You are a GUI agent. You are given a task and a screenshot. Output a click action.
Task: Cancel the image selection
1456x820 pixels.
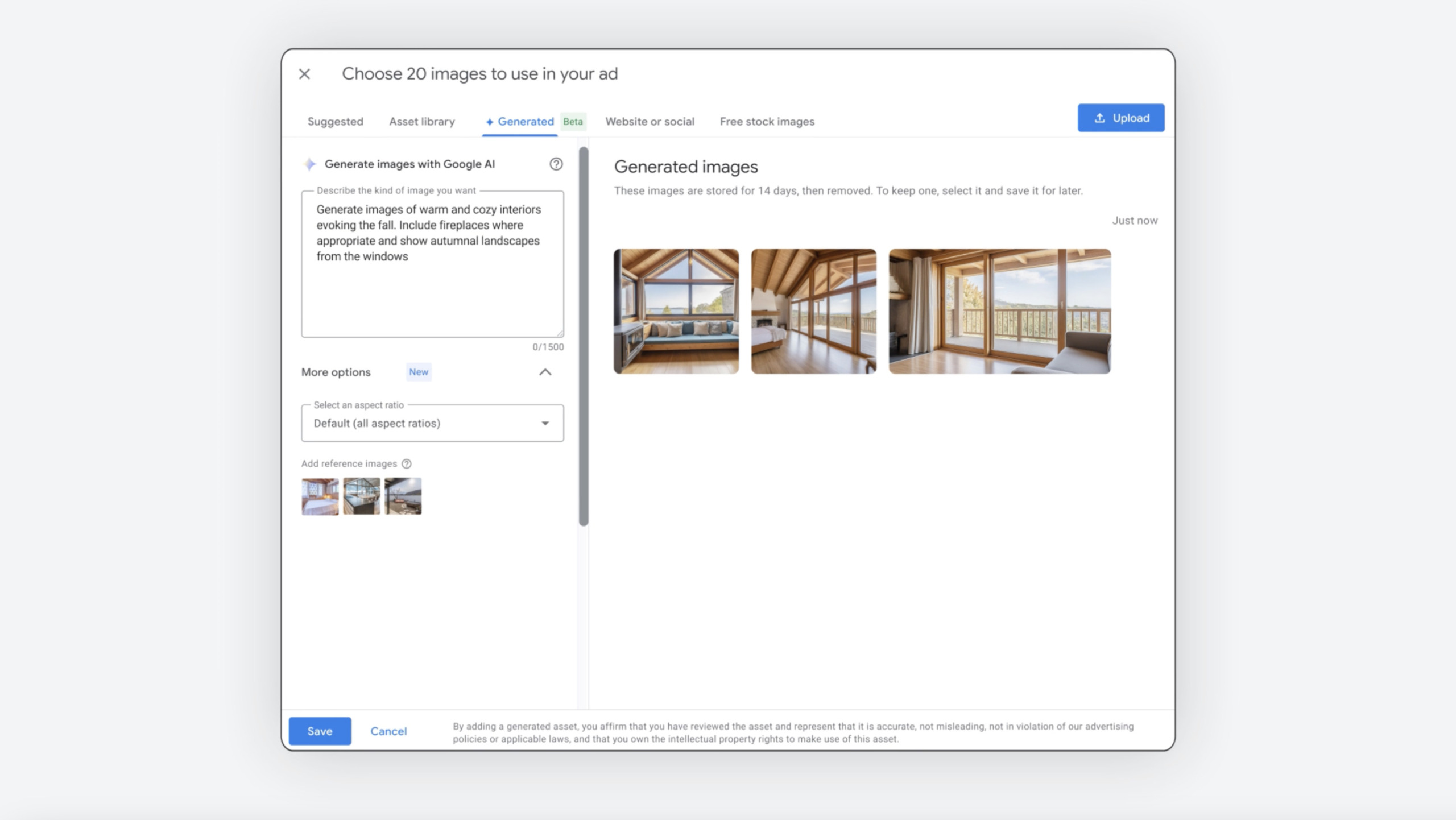[x=388, y=731]
